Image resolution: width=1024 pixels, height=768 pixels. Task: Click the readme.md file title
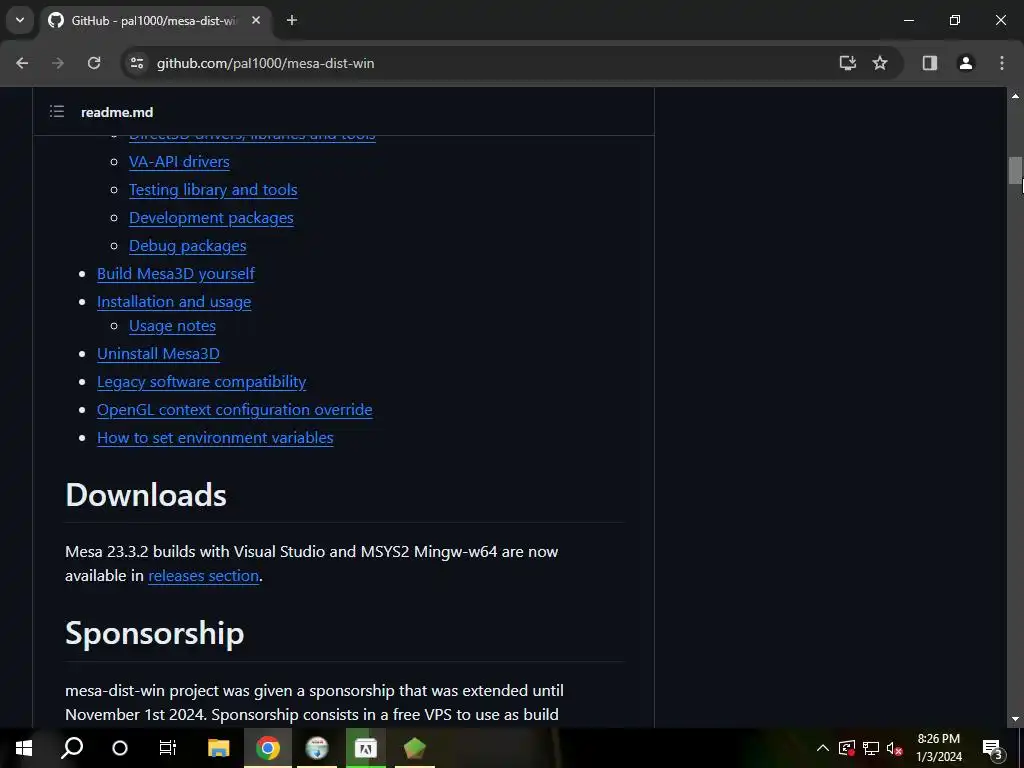click(117, 112)
